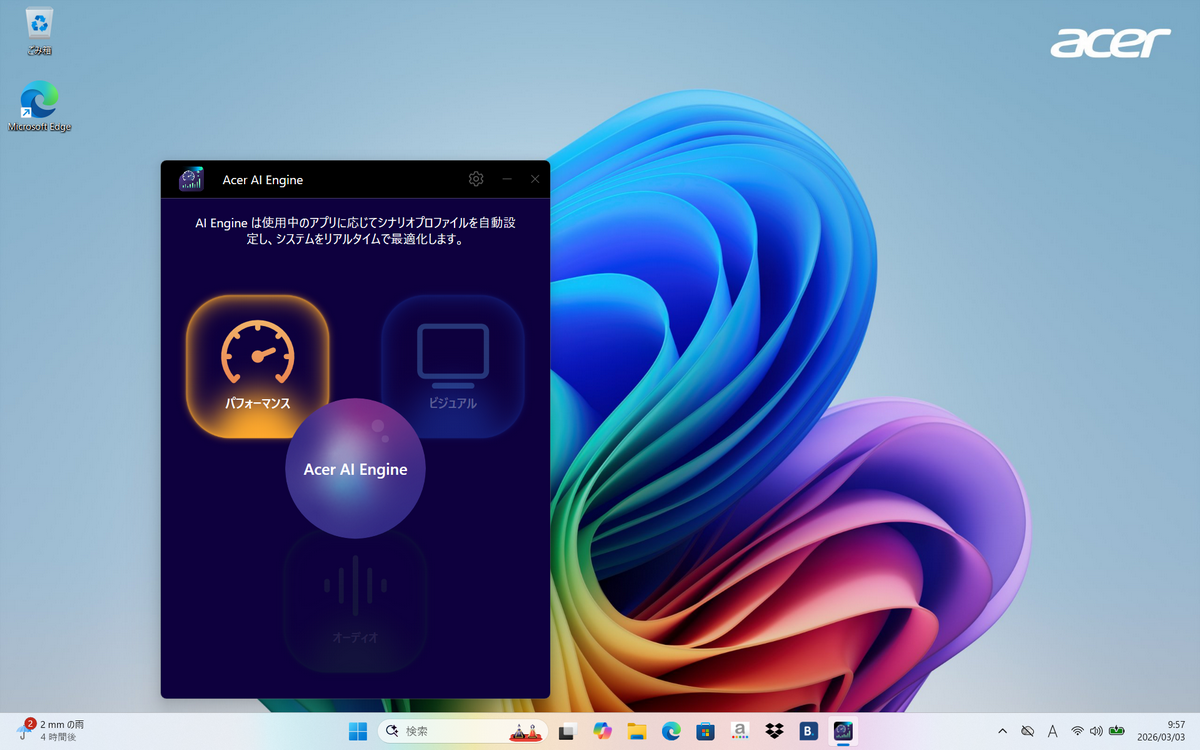The width and height of the screenshot is (1200, 750).
Task: Click the search highlights doll image in search box
Action: [x=524, y=732]
